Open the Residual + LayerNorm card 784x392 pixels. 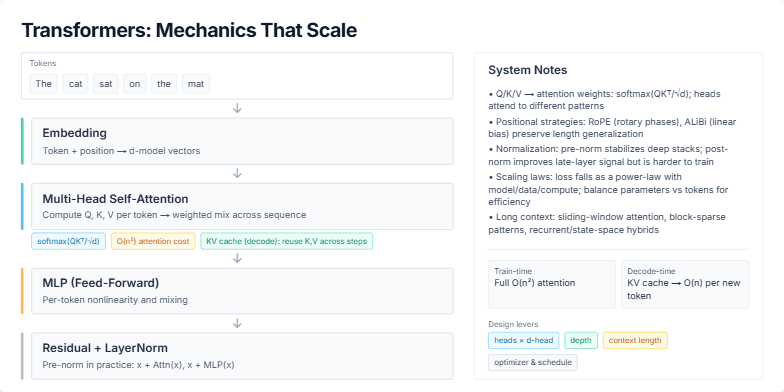[x=242, y=356]
